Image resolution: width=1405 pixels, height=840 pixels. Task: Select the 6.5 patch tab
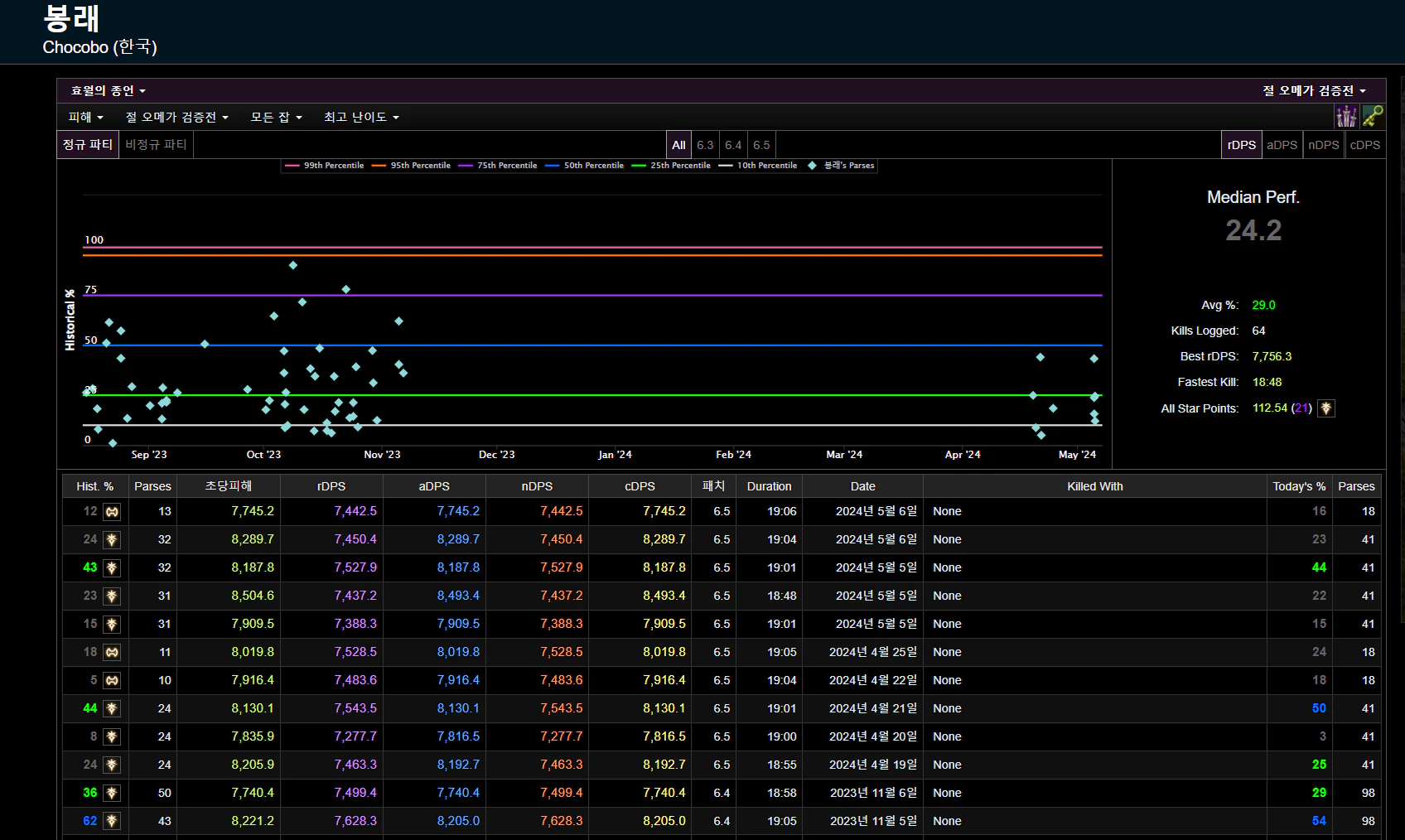pos(761,145)
